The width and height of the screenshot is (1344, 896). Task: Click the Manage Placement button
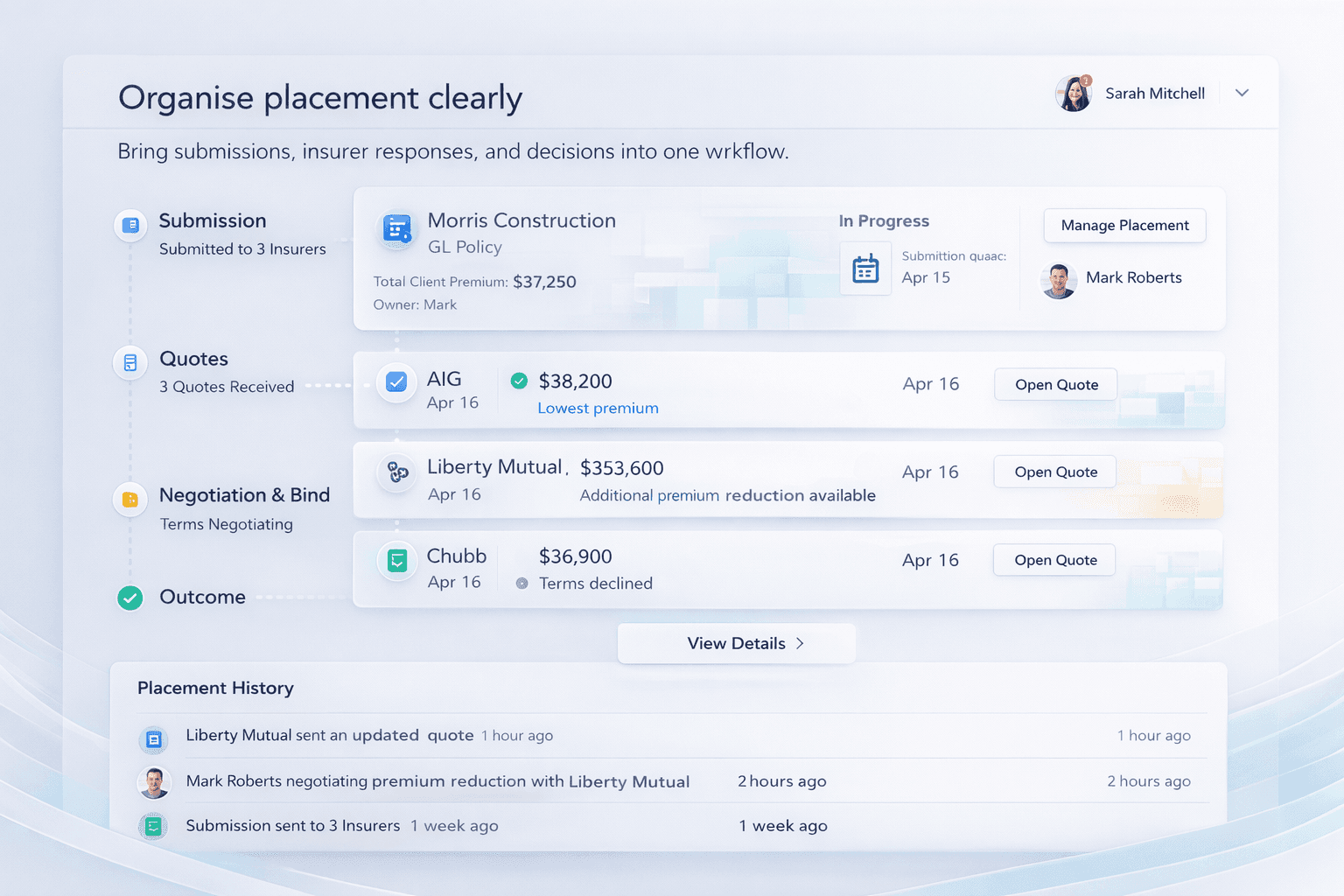click(1124, 226)
